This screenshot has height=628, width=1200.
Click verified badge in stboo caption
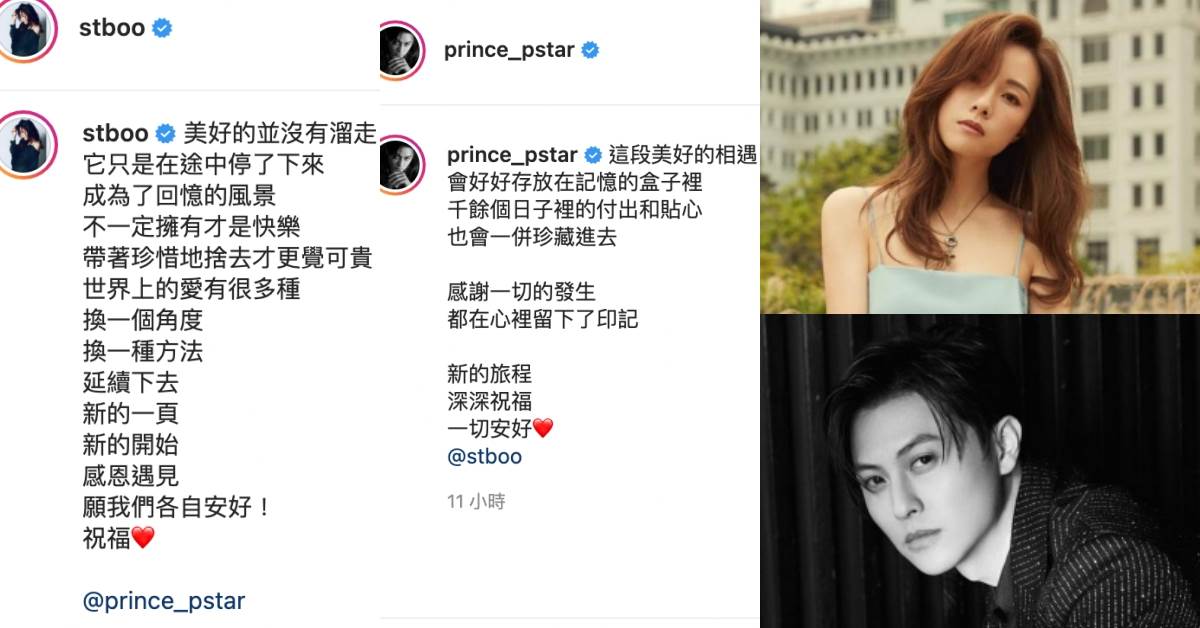tap(166, 133)
